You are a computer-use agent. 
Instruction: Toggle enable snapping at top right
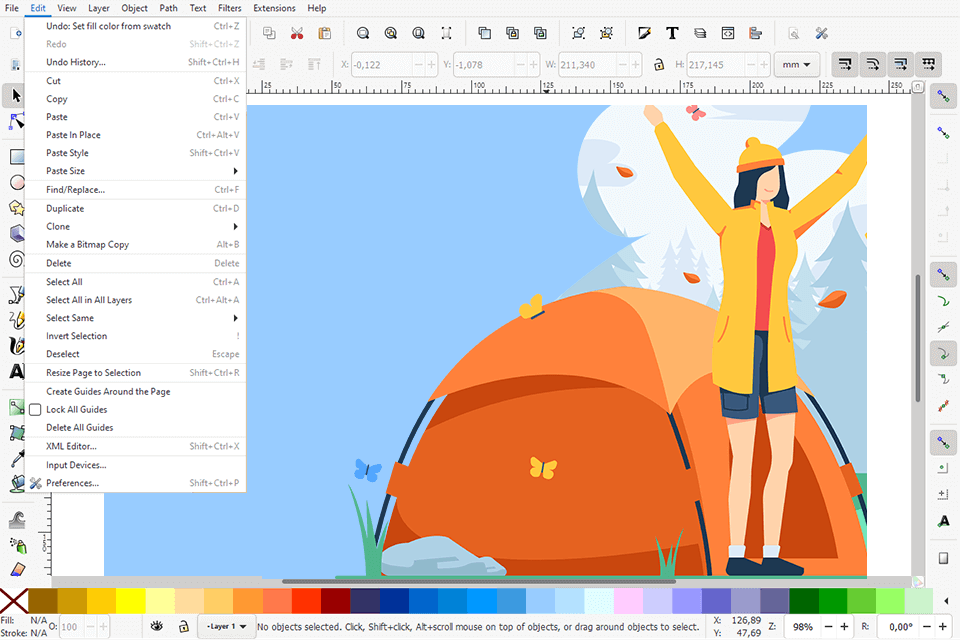943,97
